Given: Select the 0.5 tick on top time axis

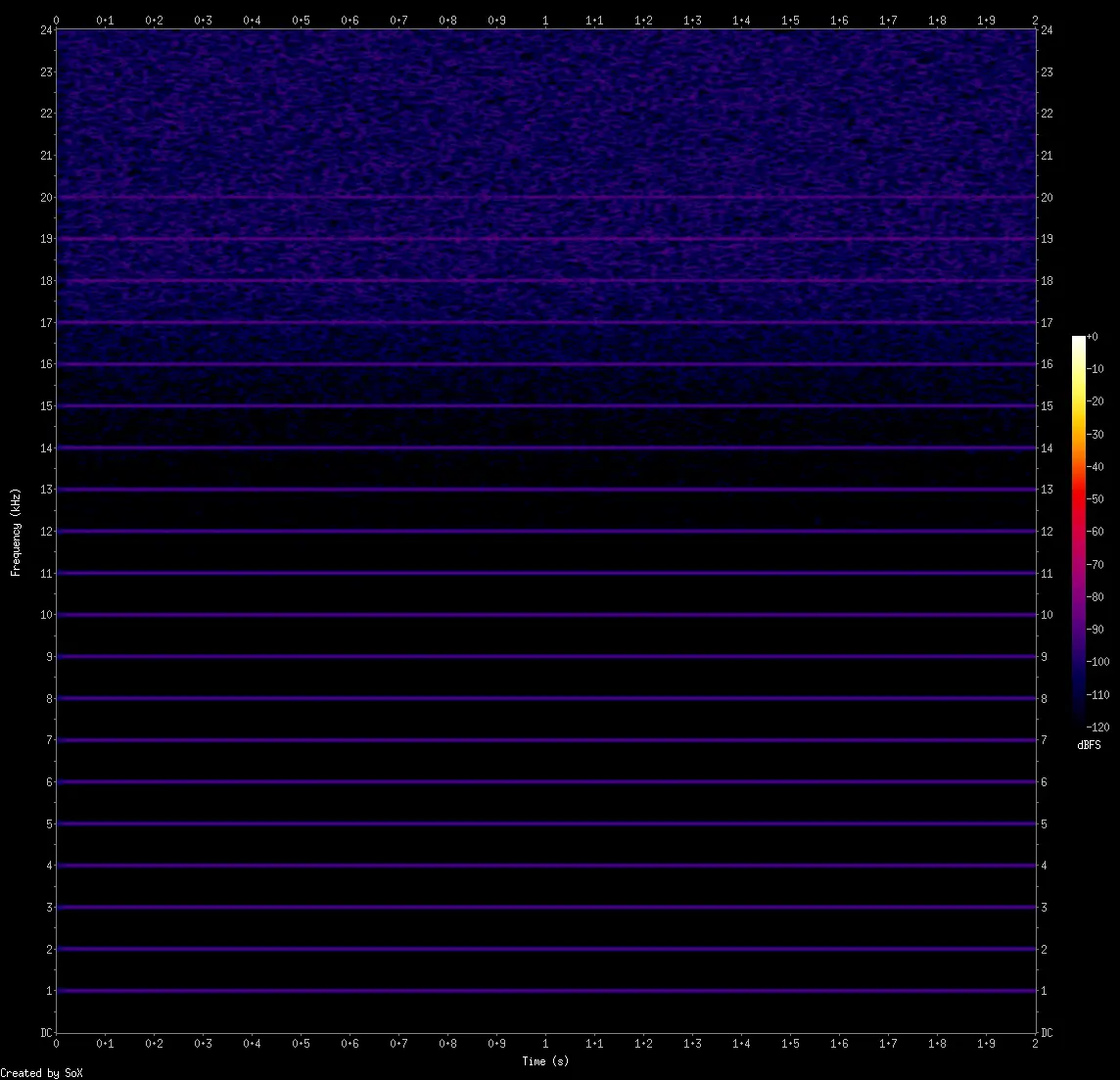Looking at the screenshot, I should point(301,20).
